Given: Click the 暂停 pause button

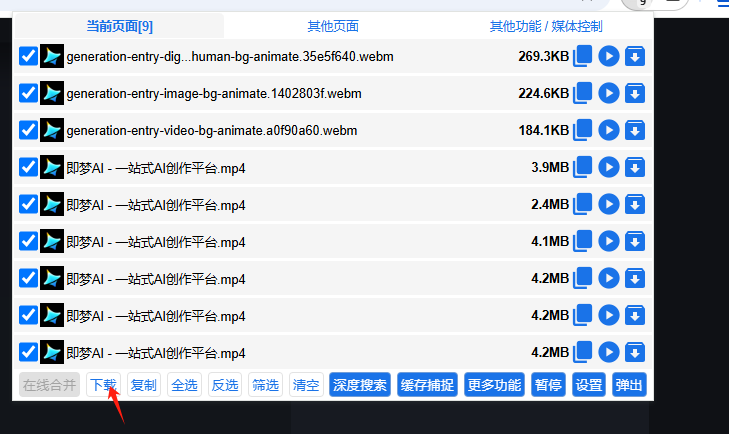Looking at the screenshot, I should pos(548,385).
